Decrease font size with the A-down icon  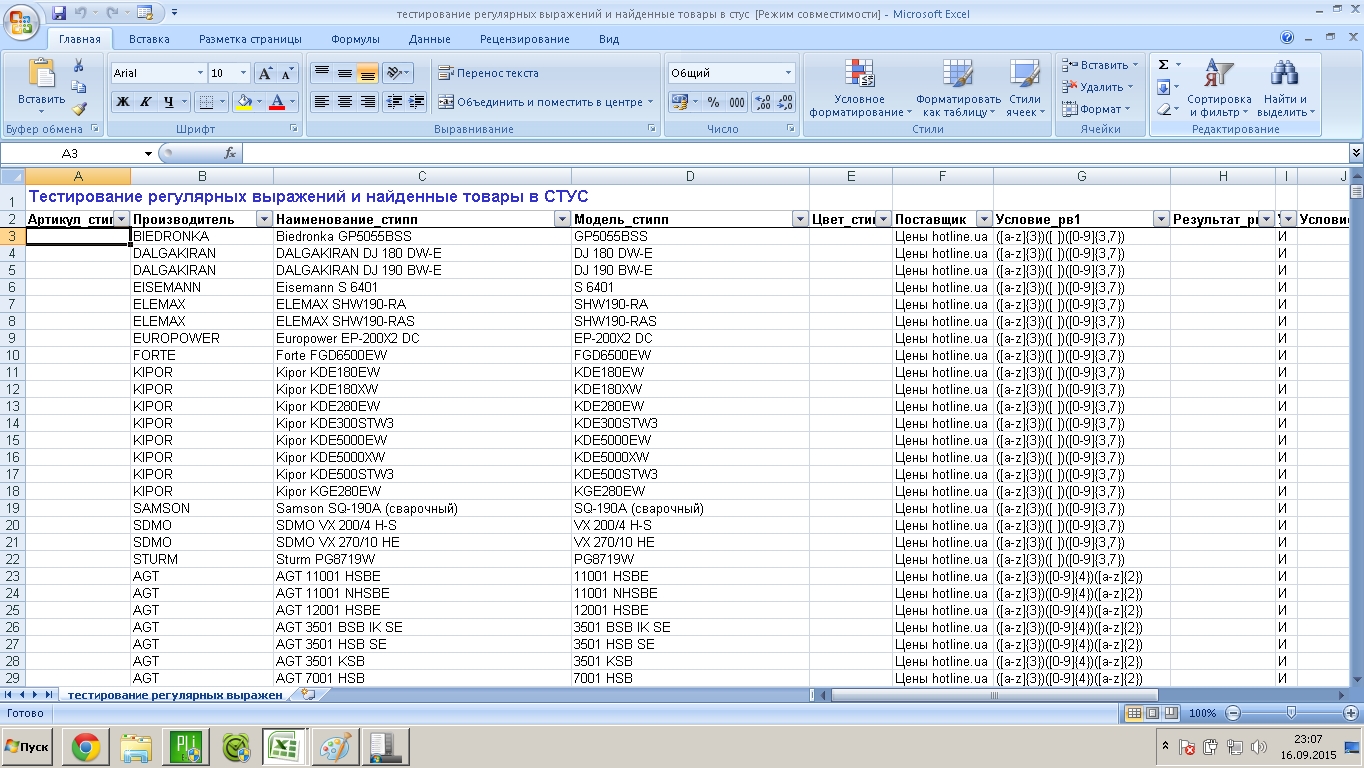[x=287, y=73]
